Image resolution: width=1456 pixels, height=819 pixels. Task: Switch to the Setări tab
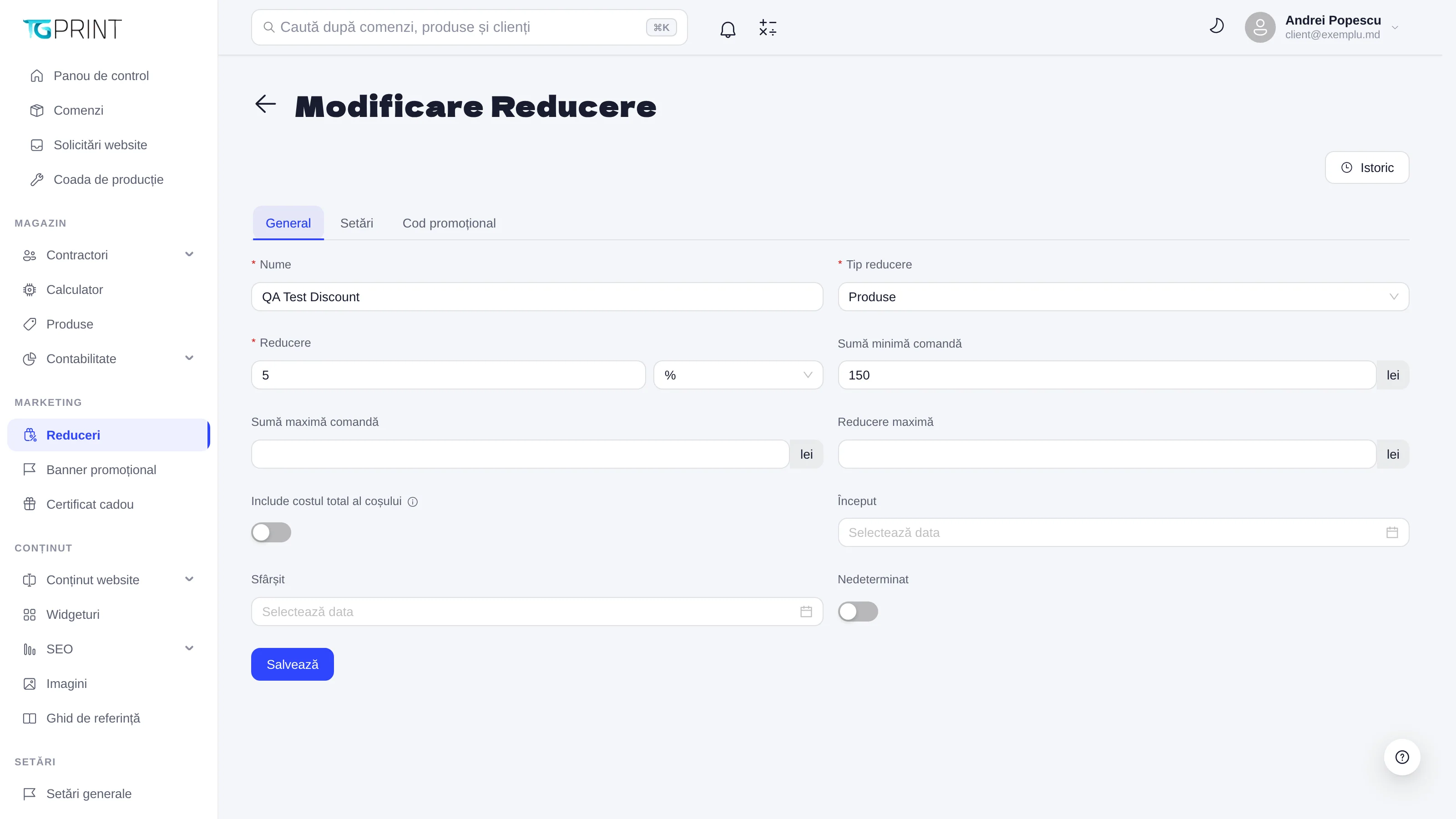[x=357, y=223]
